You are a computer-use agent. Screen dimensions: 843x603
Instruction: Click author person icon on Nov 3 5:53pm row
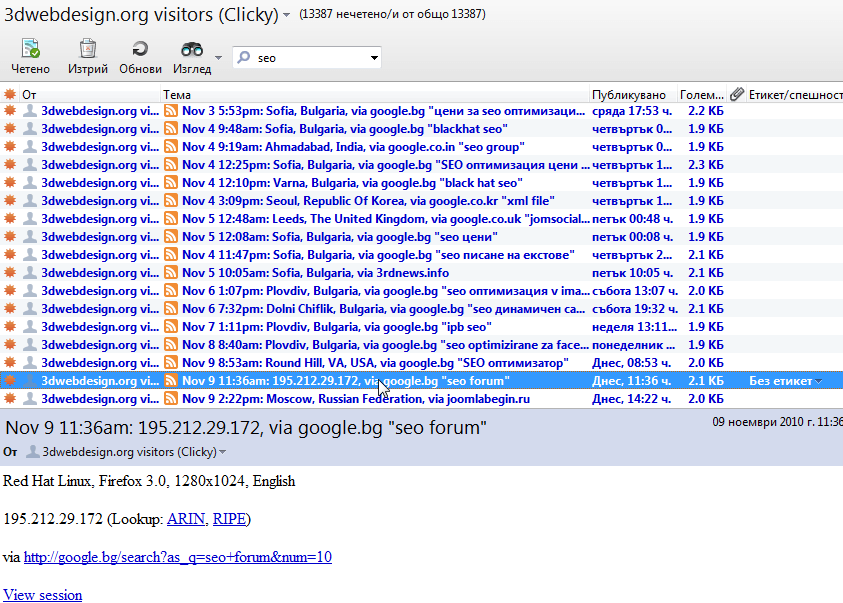click(31, 111)
